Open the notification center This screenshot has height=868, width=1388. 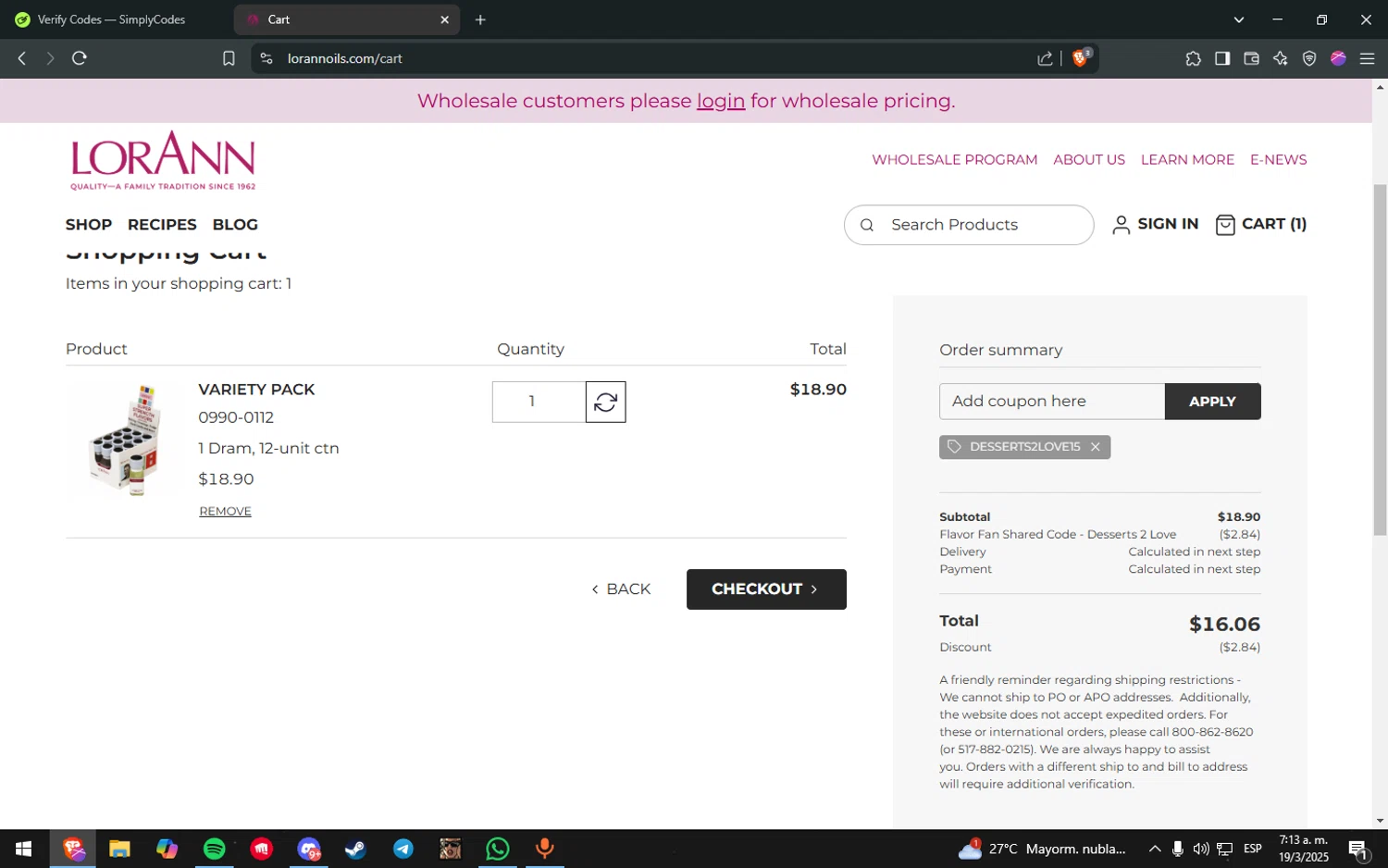(x=1358, y=849)
